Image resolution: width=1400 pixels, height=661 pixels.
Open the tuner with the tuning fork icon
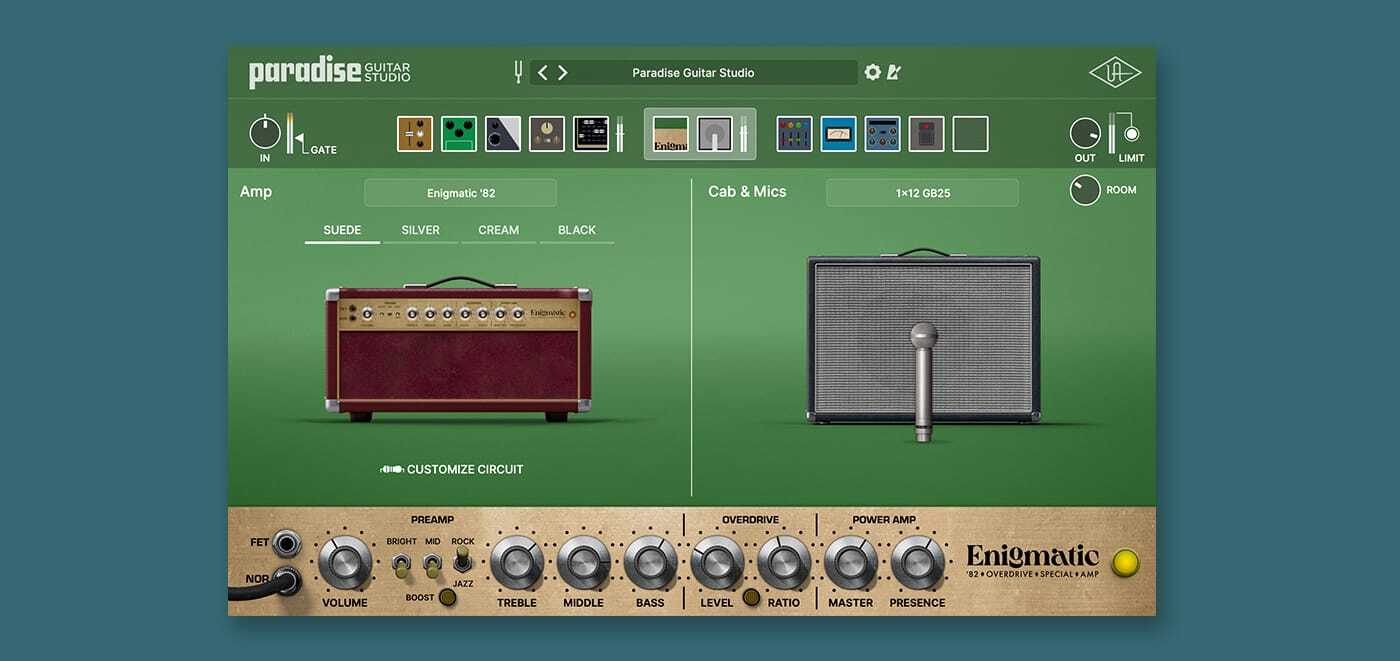519,72
